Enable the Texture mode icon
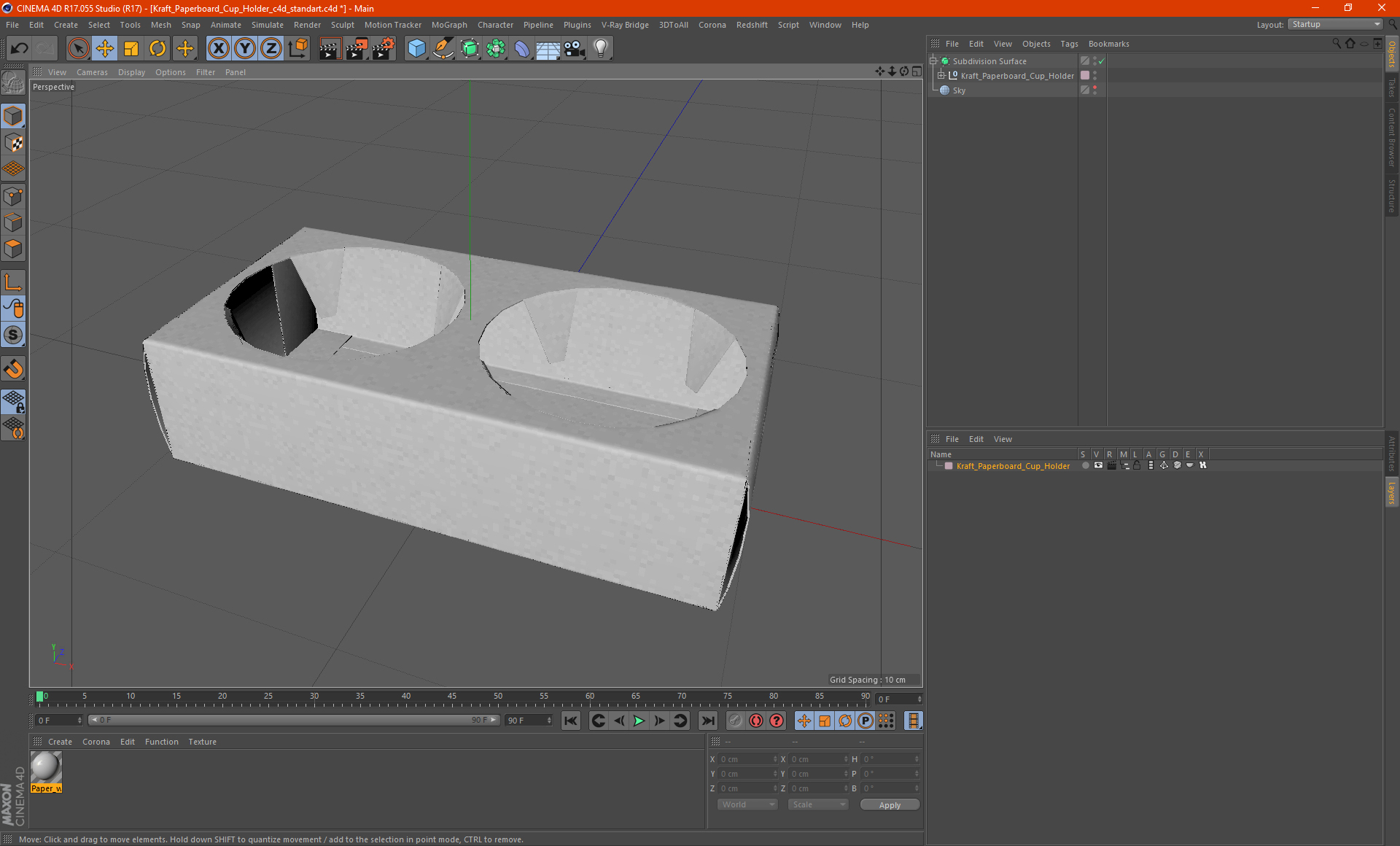 (x=14, y=143)
